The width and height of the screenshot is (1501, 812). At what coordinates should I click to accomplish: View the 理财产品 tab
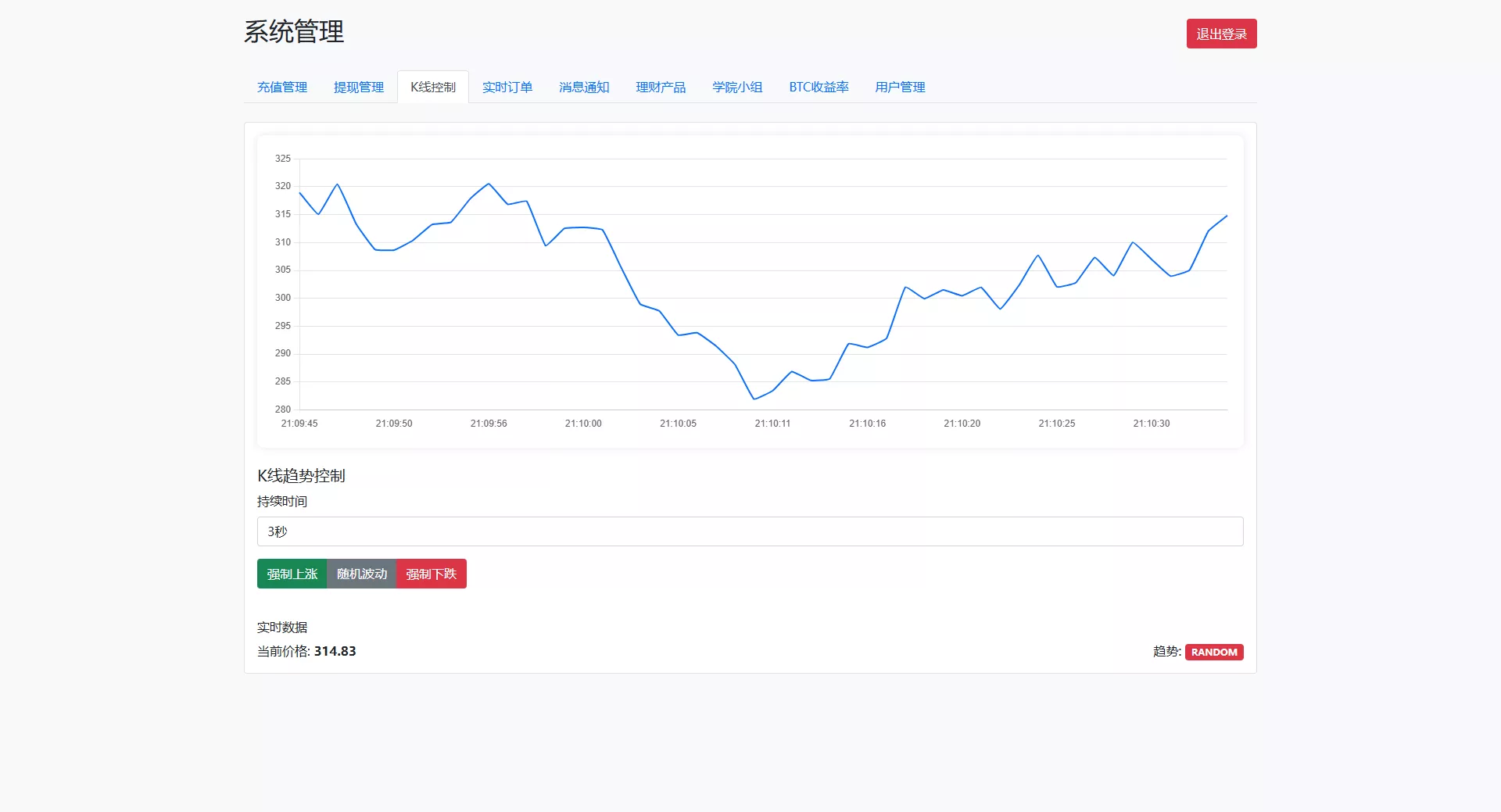point(661,88)
